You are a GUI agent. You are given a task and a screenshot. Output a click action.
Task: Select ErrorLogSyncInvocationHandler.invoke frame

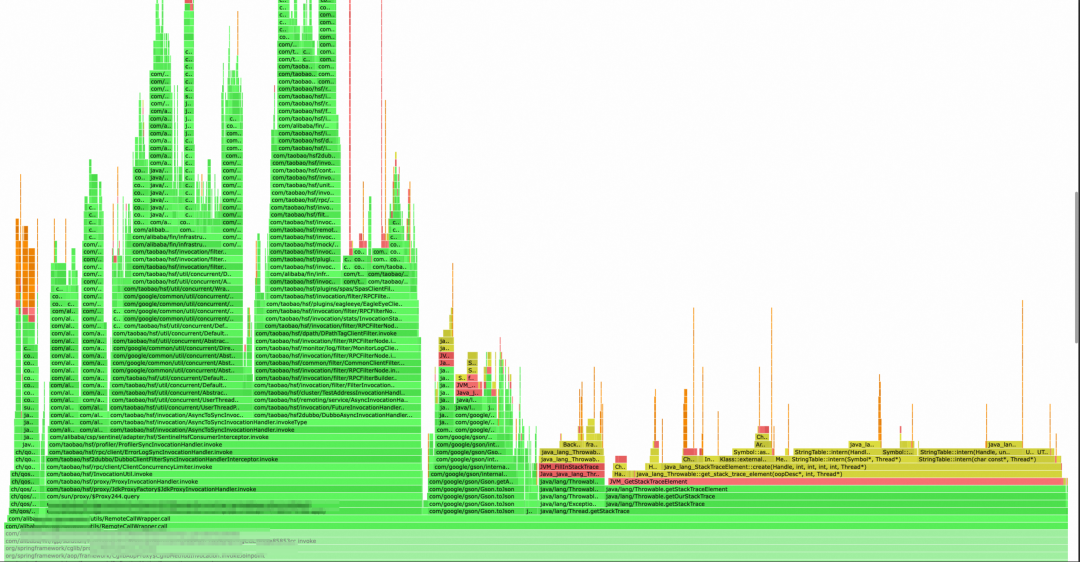pos(233,452)
